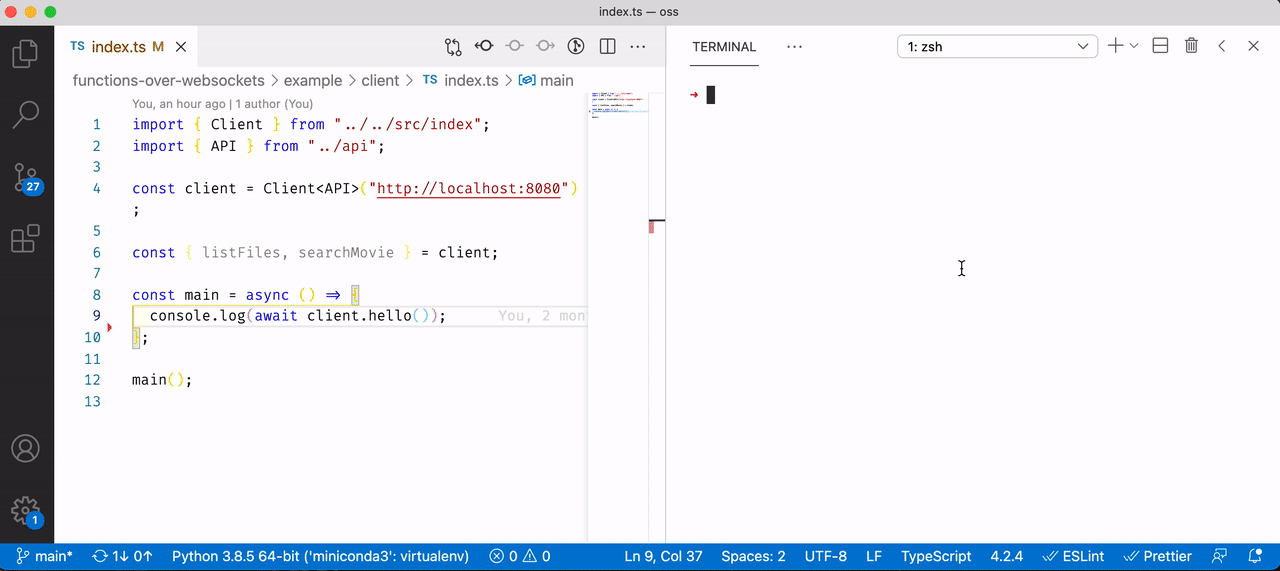
Task: Synchronize changes 1↓ 0↑ in status bar
Action: 122,556
